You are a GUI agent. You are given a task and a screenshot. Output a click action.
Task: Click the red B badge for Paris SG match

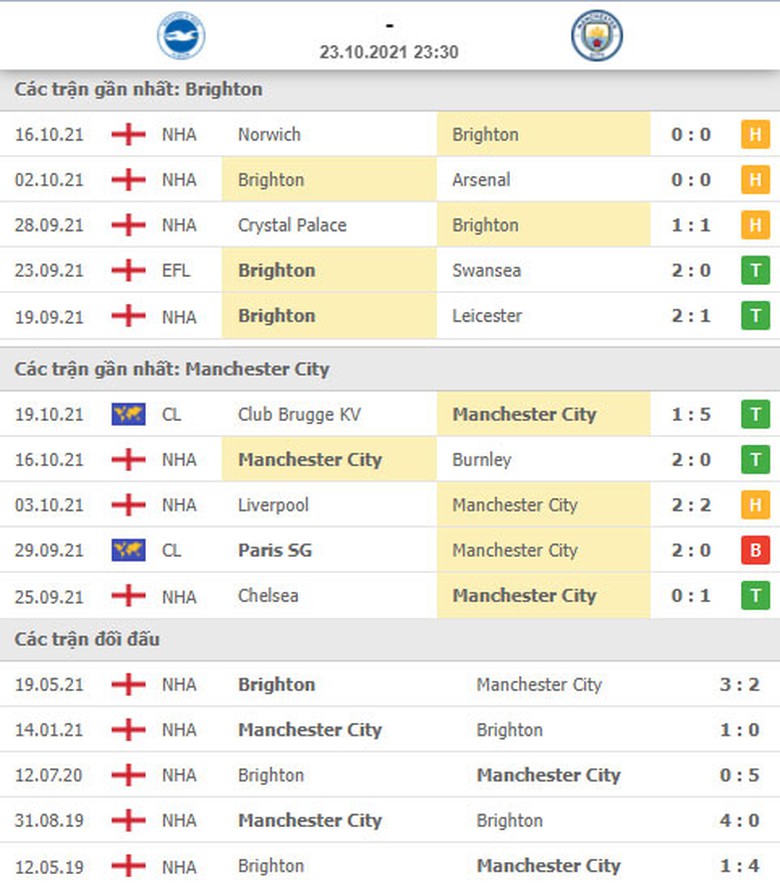[755, 550]
